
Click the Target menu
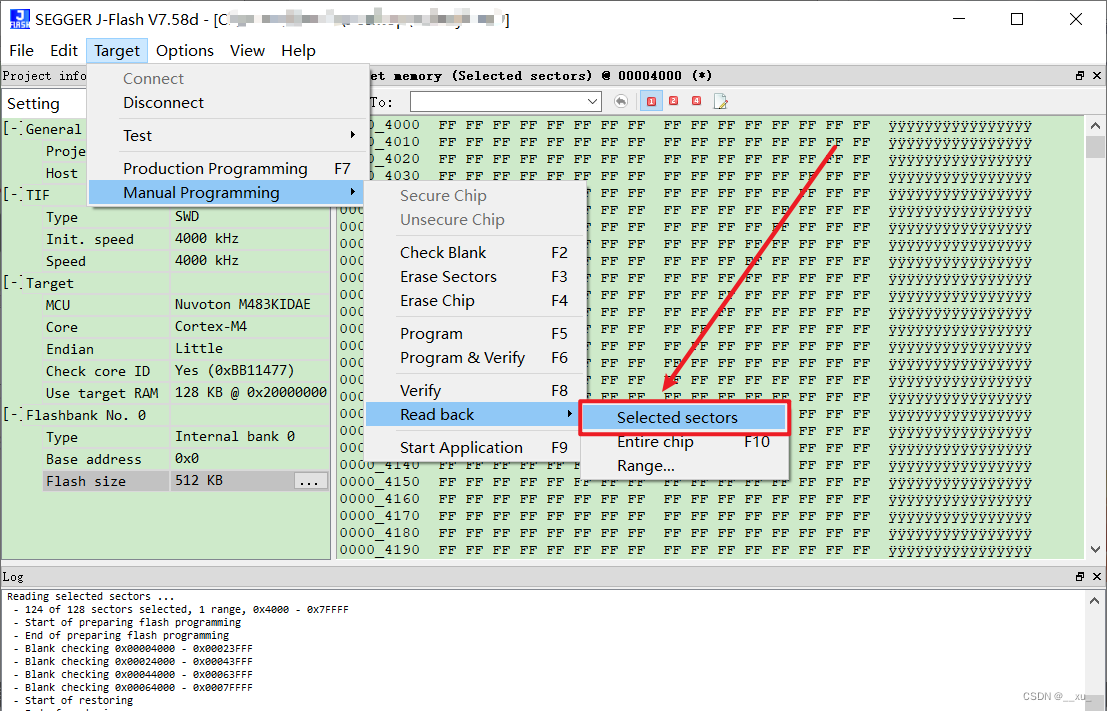(x=116, y=51)
